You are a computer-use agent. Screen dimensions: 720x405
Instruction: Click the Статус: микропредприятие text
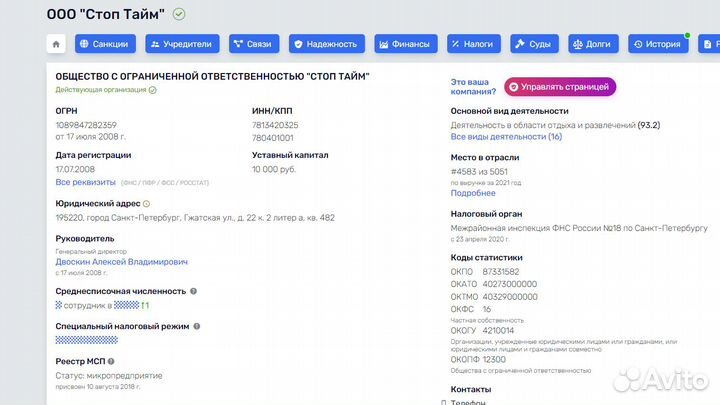109,376
